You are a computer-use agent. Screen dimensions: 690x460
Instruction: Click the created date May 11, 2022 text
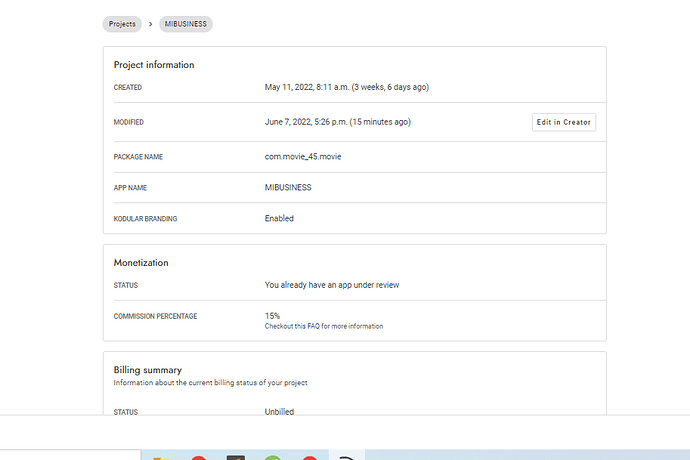coord(346,87)
